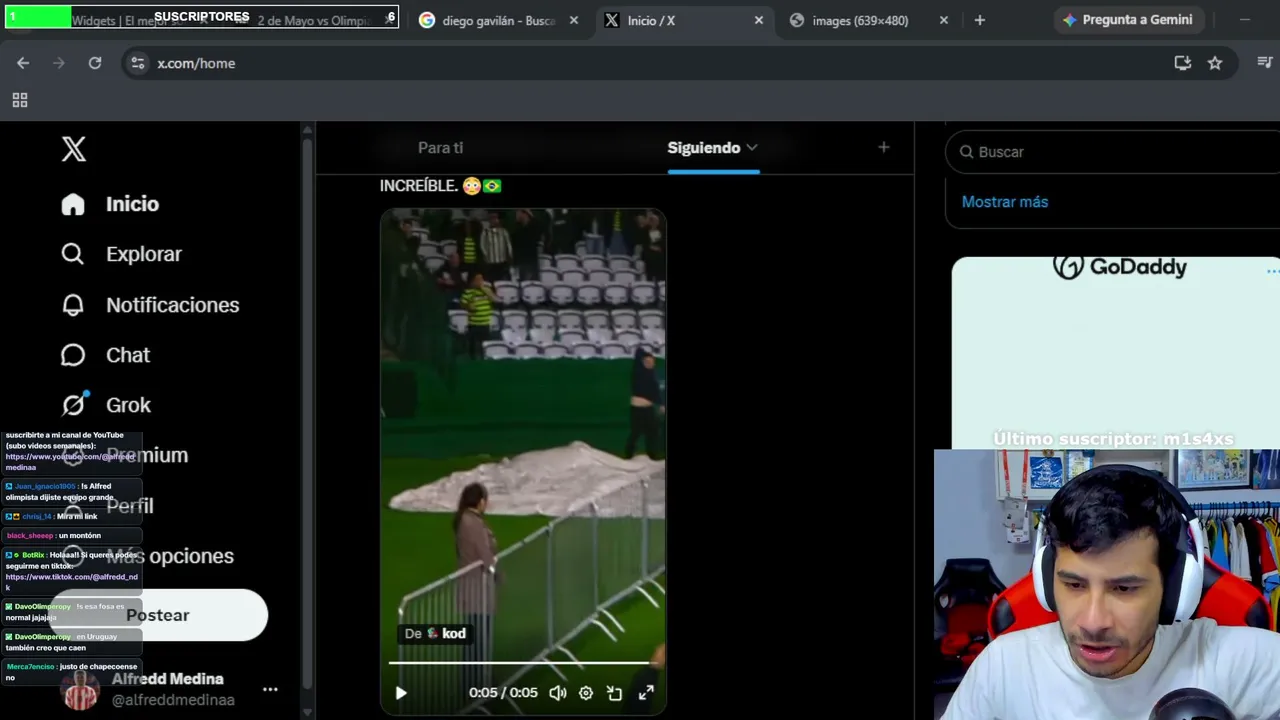This screenshot has width=1280, height=720.
Task: Click the plus icon beside the Siguiendo tab
Action: pos(883,147)
